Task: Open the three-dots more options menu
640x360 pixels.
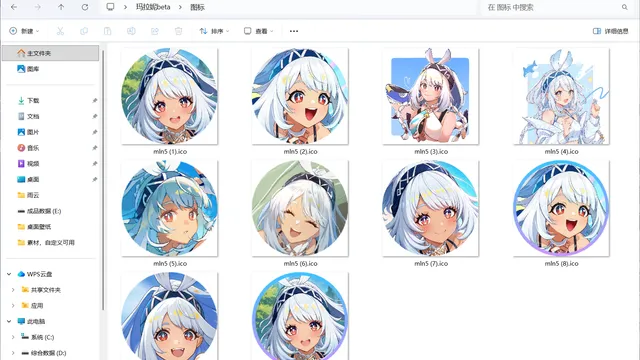Action: tap(294, 31)
